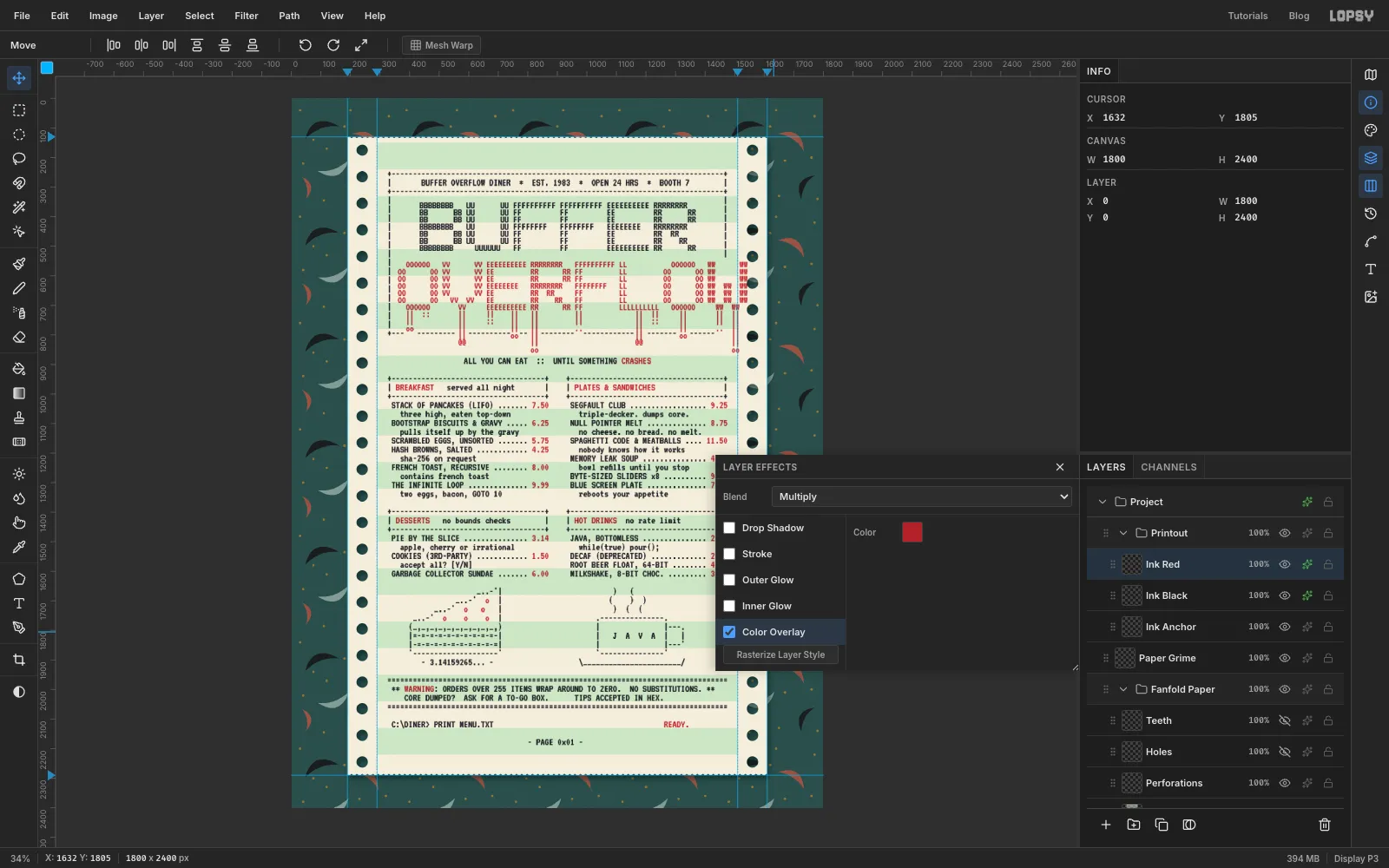Hide the Ink Black layer

pyautogui.click(x=1285, y=595)
